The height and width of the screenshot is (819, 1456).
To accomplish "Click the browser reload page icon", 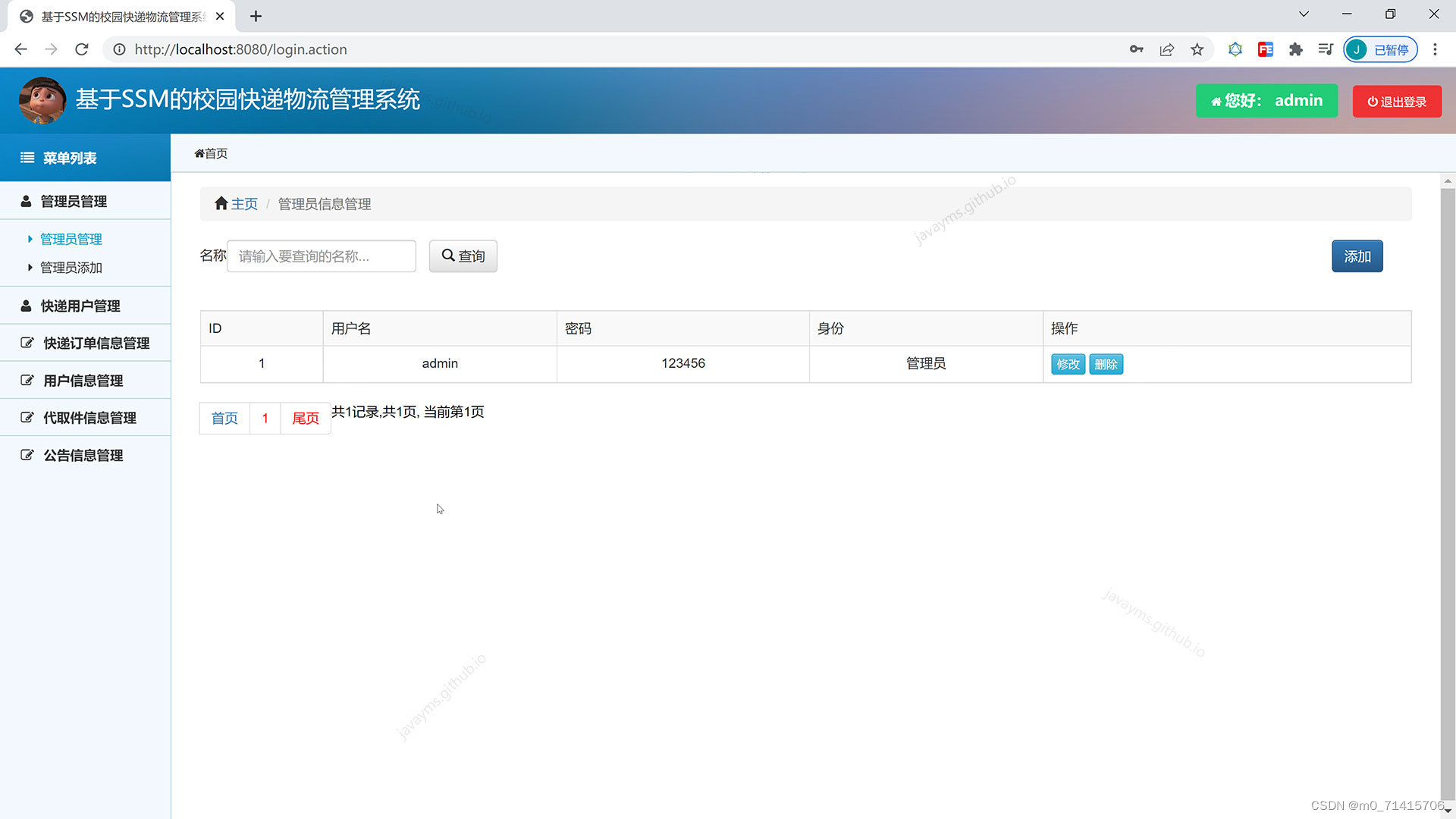I will click(x=82, y=49).
